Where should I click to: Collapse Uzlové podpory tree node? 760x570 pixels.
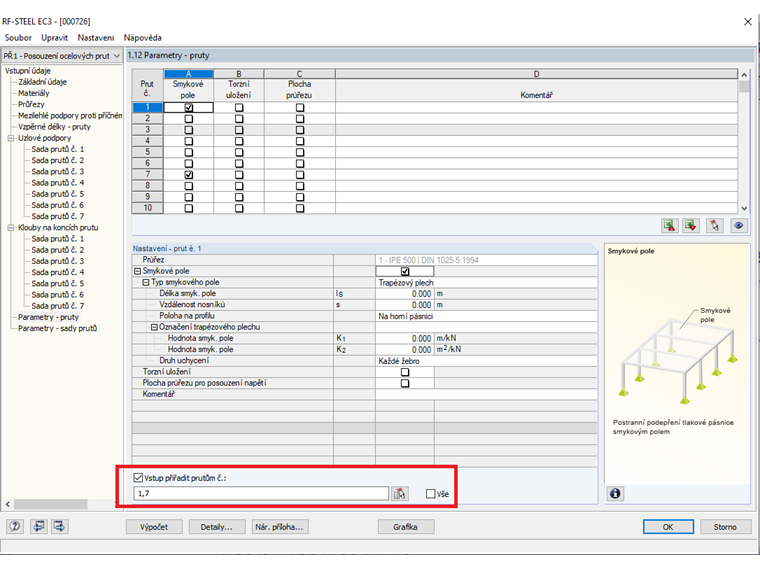click(11, 138)
